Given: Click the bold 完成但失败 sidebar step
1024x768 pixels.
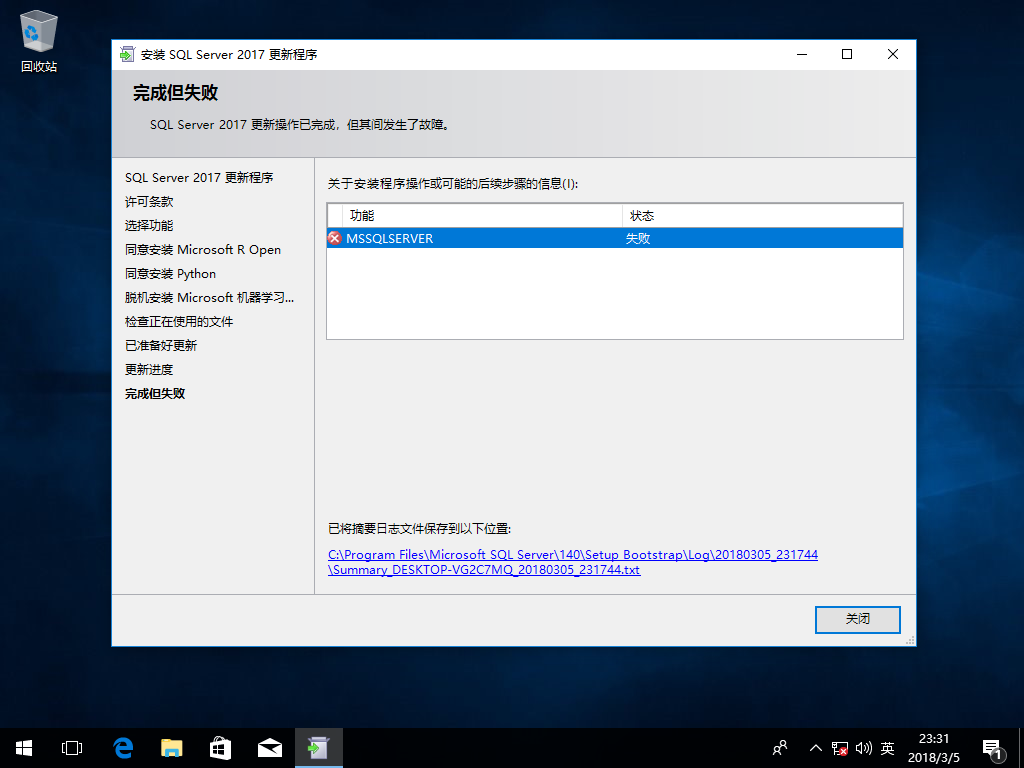Looking at the screenshot, I should (155, 394).
